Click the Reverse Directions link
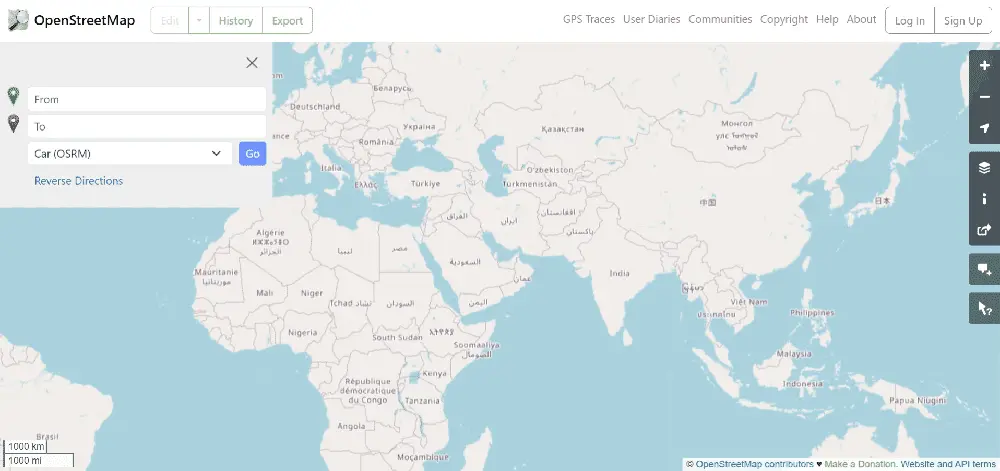Image resolution: width=1000 pixels, height=471 pixels. [x=78, y=181]
